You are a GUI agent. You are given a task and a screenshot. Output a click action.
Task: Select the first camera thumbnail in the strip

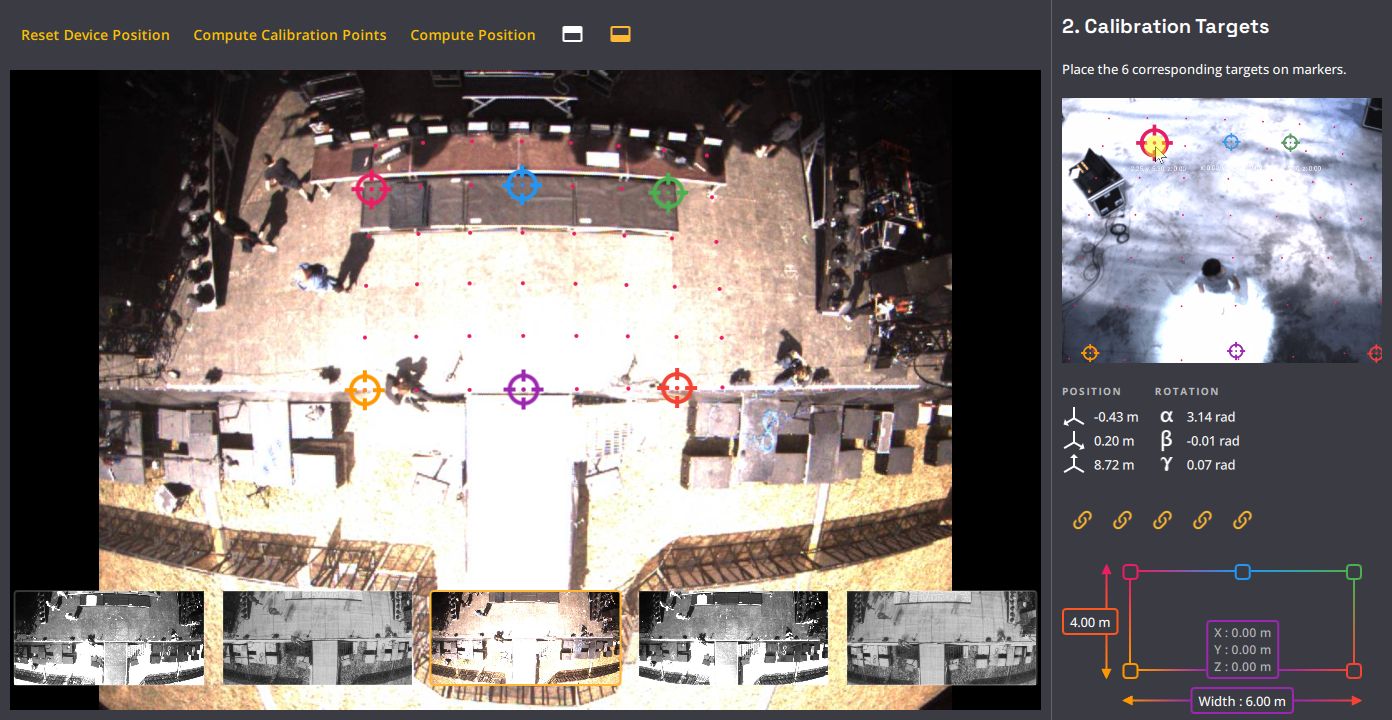pyautogui.click(x=109, y=638)
